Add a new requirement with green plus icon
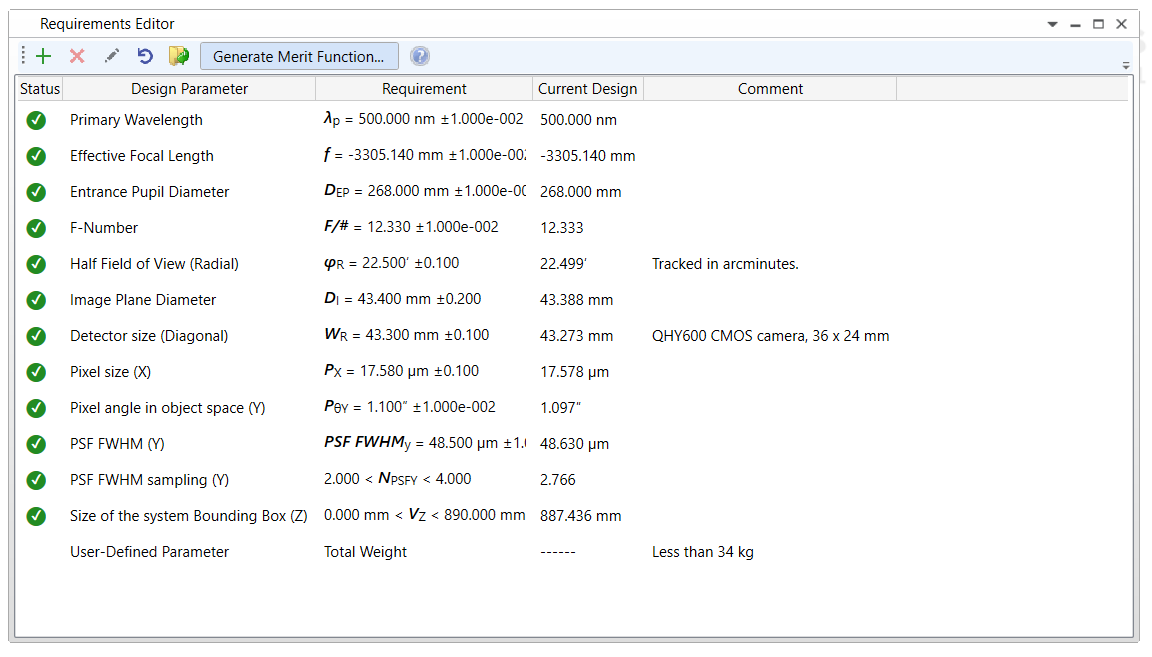This screenshot has width=1152, height=657. (x=44, y=56)
